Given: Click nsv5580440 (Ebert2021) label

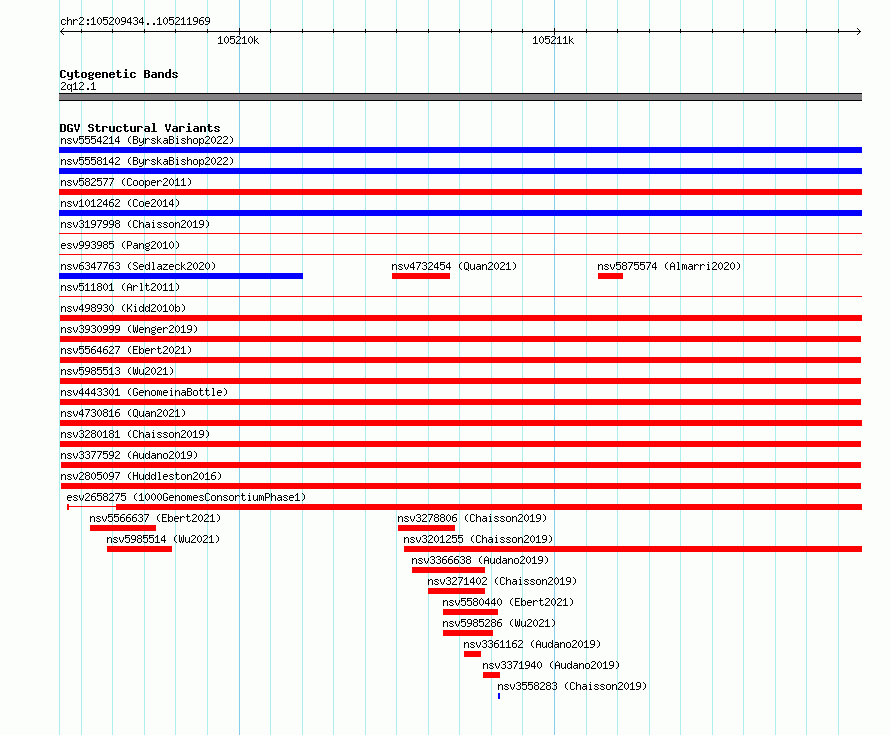Looking at the screenshot, I should [508, 602].
